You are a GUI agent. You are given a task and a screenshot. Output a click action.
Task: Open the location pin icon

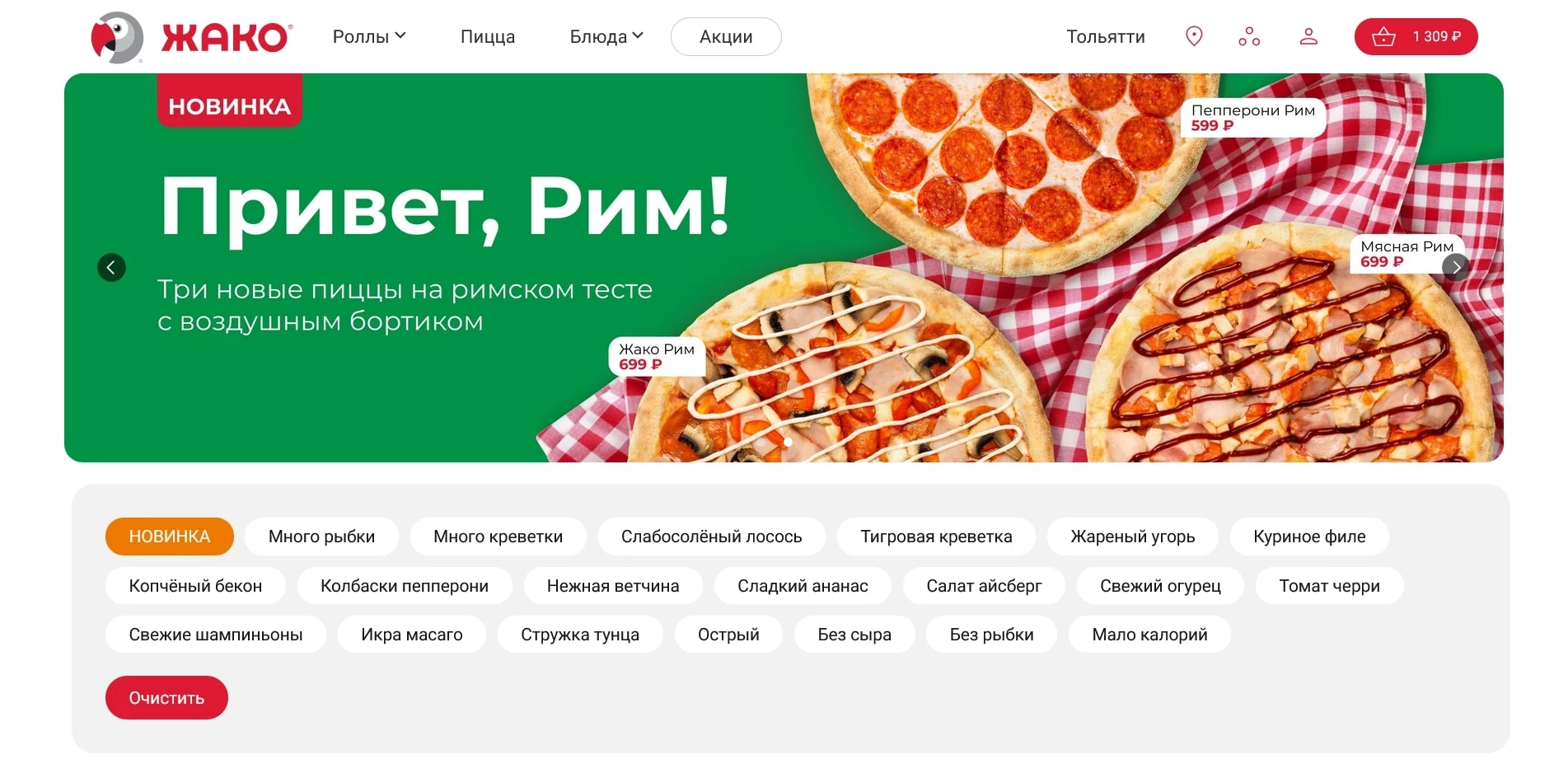pos(1194,36)
